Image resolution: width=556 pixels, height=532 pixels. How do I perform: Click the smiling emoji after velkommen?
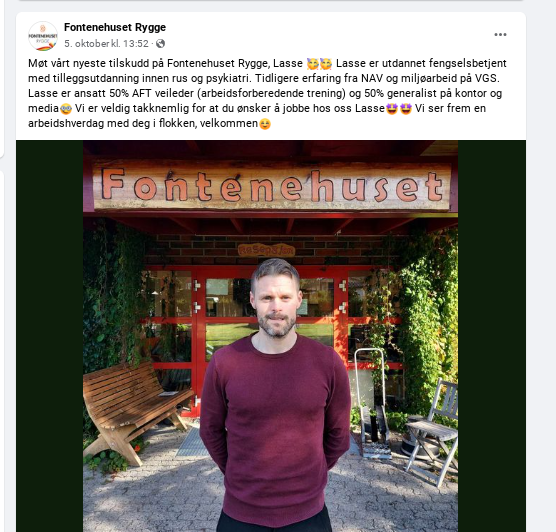tap(265, 124)
